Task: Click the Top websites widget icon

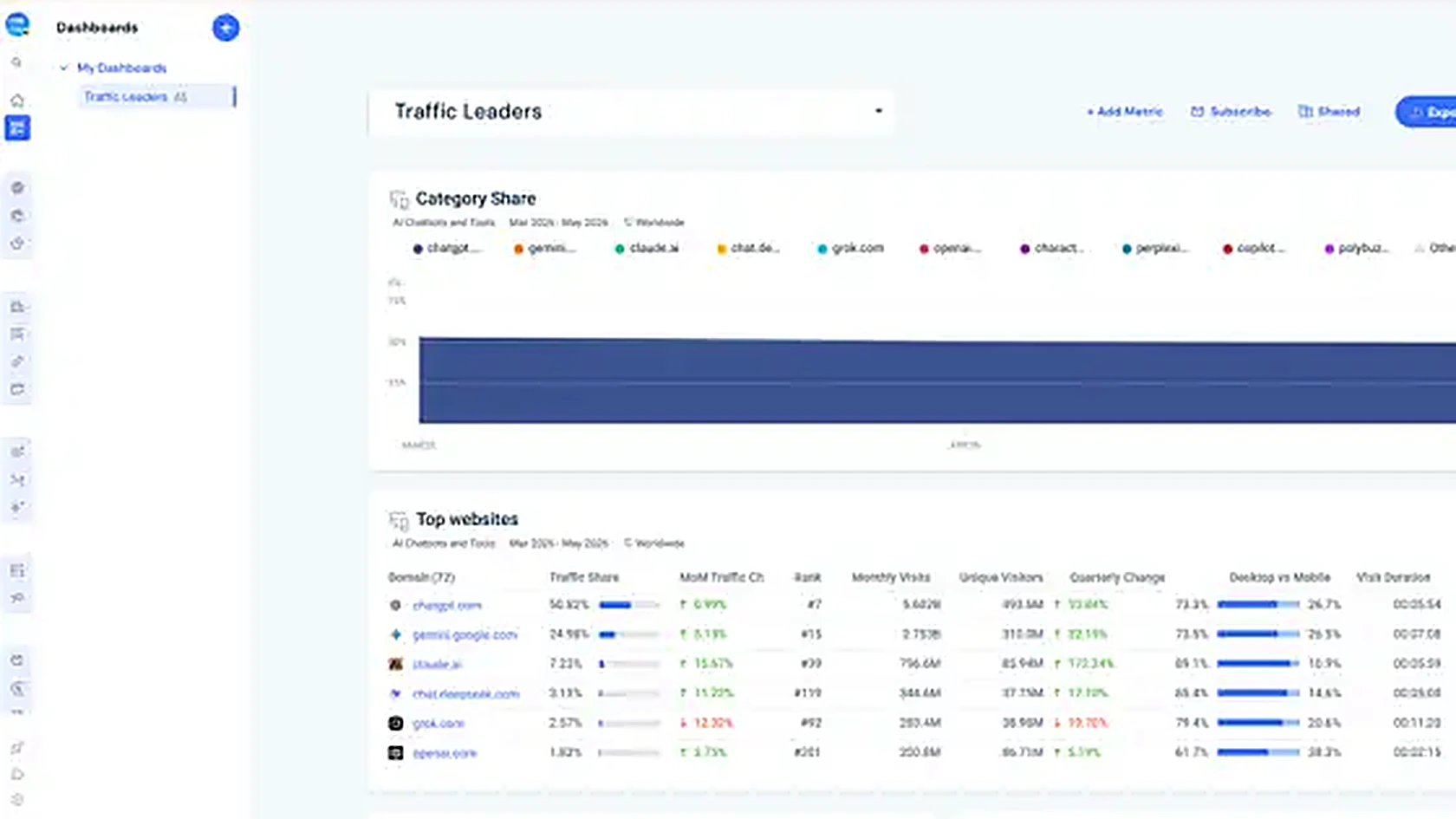Action: coord(399,520)
